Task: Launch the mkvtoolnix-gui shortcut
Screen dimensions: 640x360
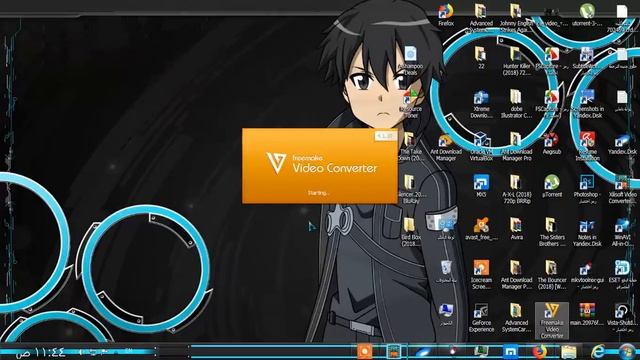Action: (x=587, y=275)
